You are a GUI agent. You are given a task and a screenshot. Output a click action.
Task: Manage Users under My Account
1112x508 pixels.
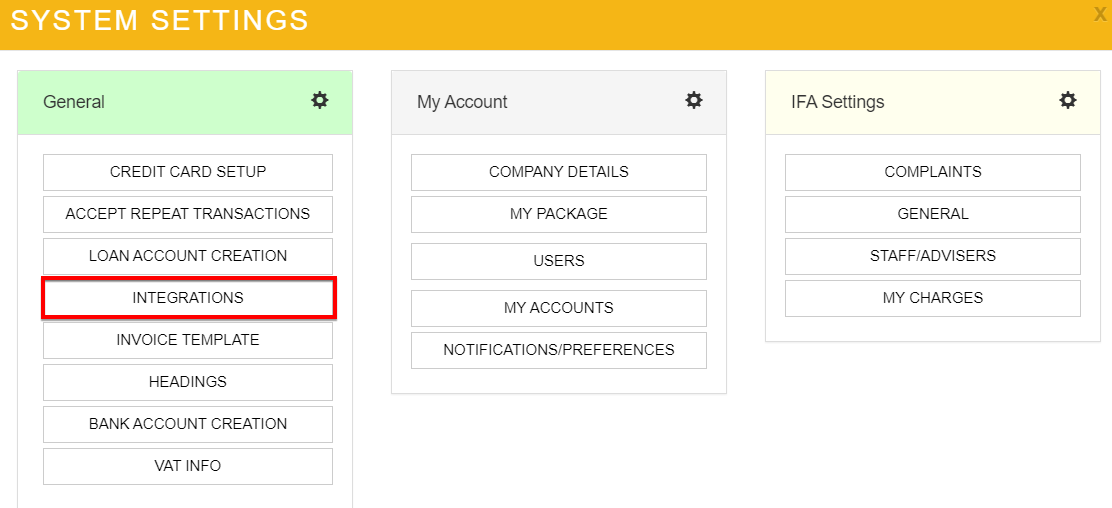coord(559,261)
